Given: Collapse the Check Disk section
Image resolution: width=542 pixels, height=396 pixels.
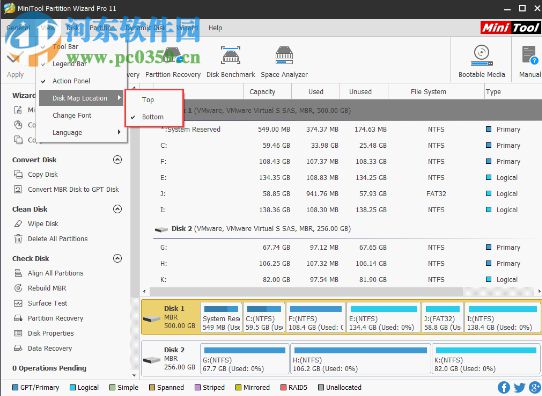Looking at the screenshot, I should pos(118,258).
